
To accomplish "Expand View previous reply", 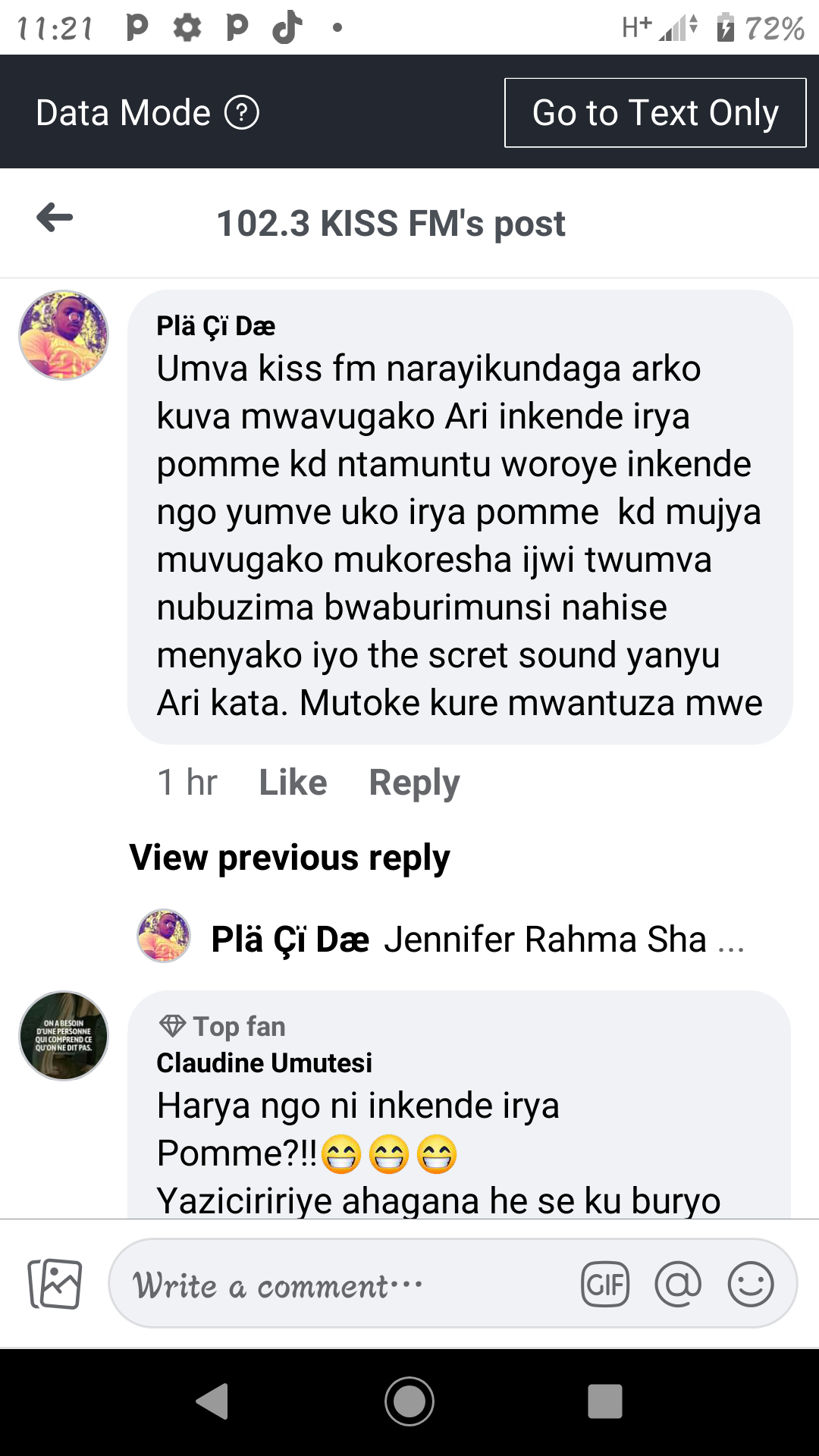I will [290, 858].
